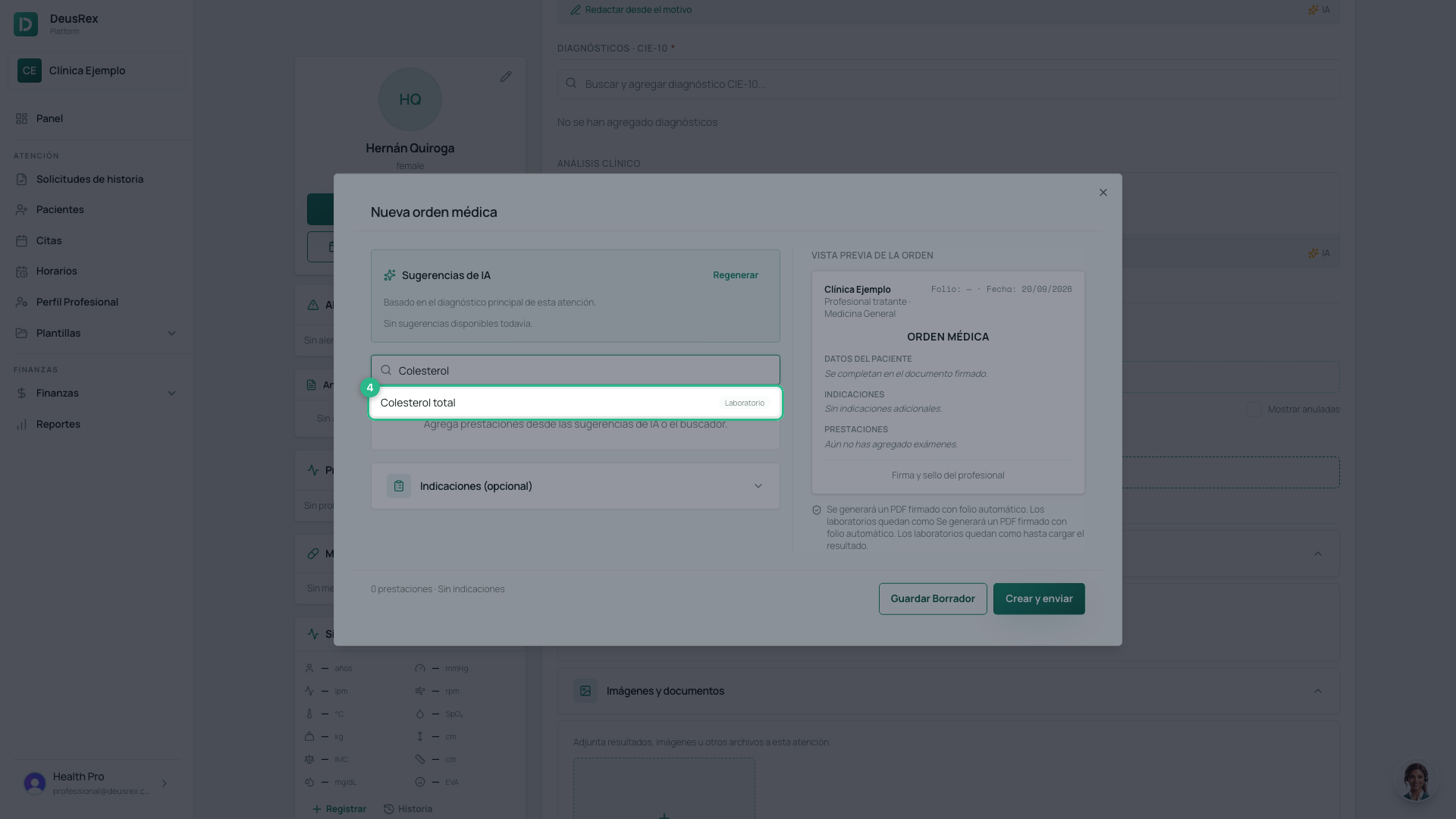This screenshot has width=1456, height=819.
Task: Click the search magnifier icon in dialog
Action: pos(386,370)
